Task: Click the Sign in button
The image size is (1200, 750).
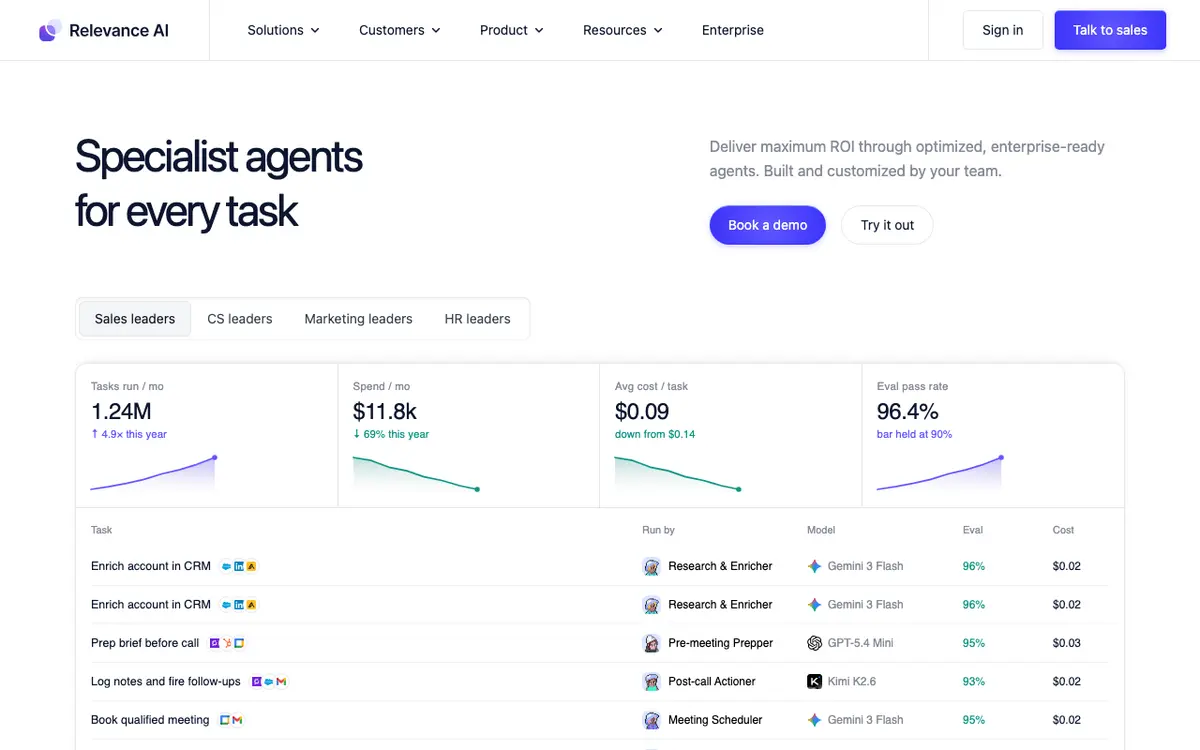Action: [1003, 30]
